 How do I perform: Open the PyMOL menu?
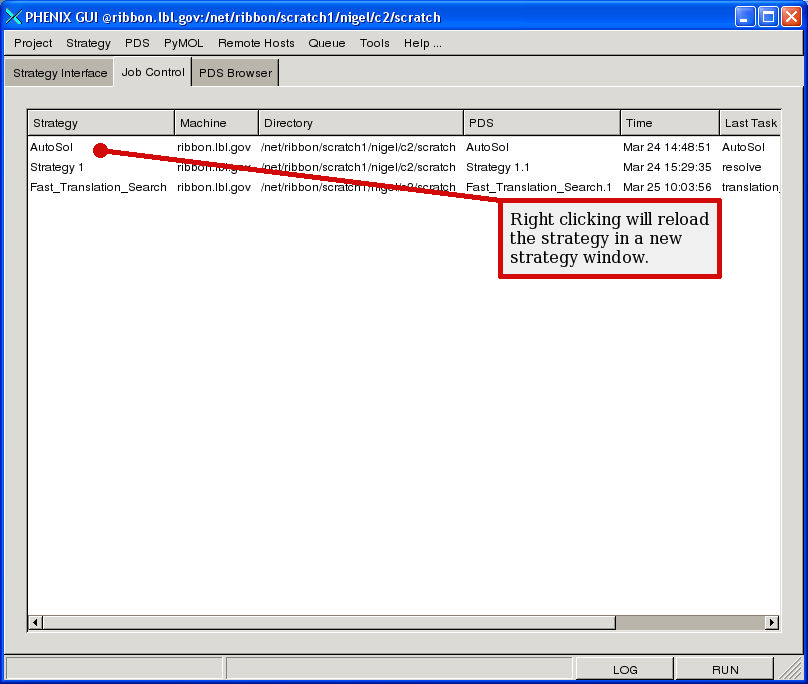pyautogui.click(x=183, y=43)
